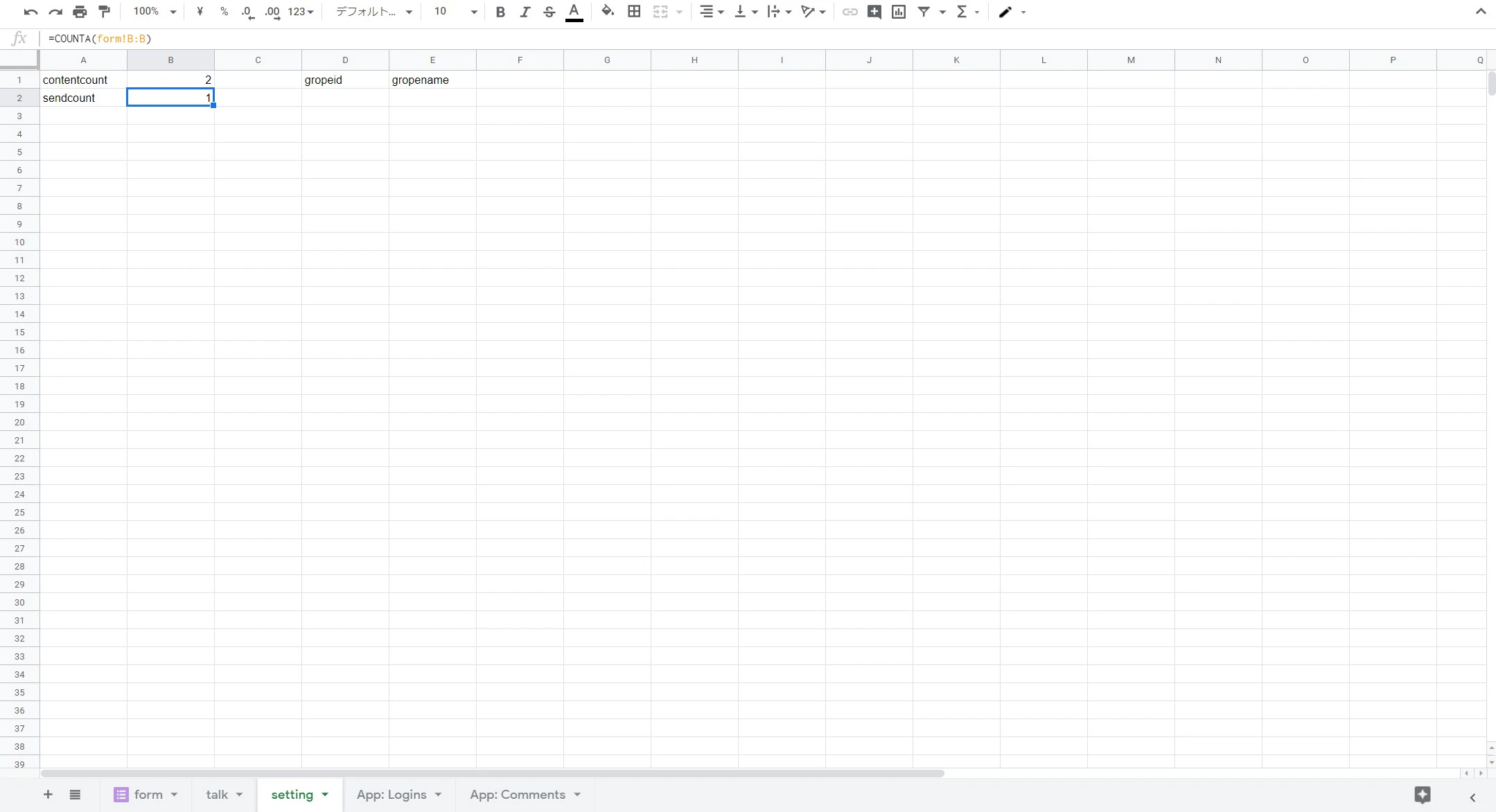Insert a link
1496x812 pixels.
[850, 12]
